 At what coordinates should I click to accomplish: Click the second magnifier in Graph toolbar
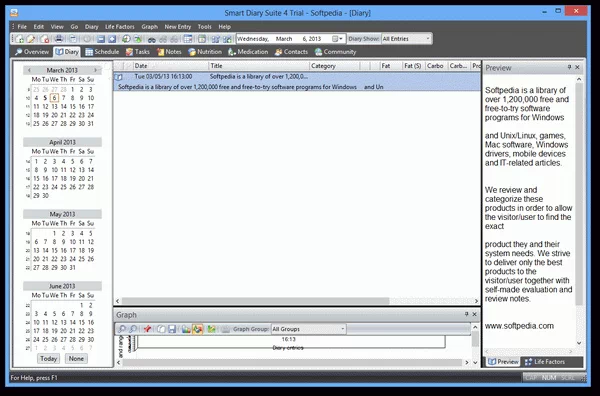point(133,329)
